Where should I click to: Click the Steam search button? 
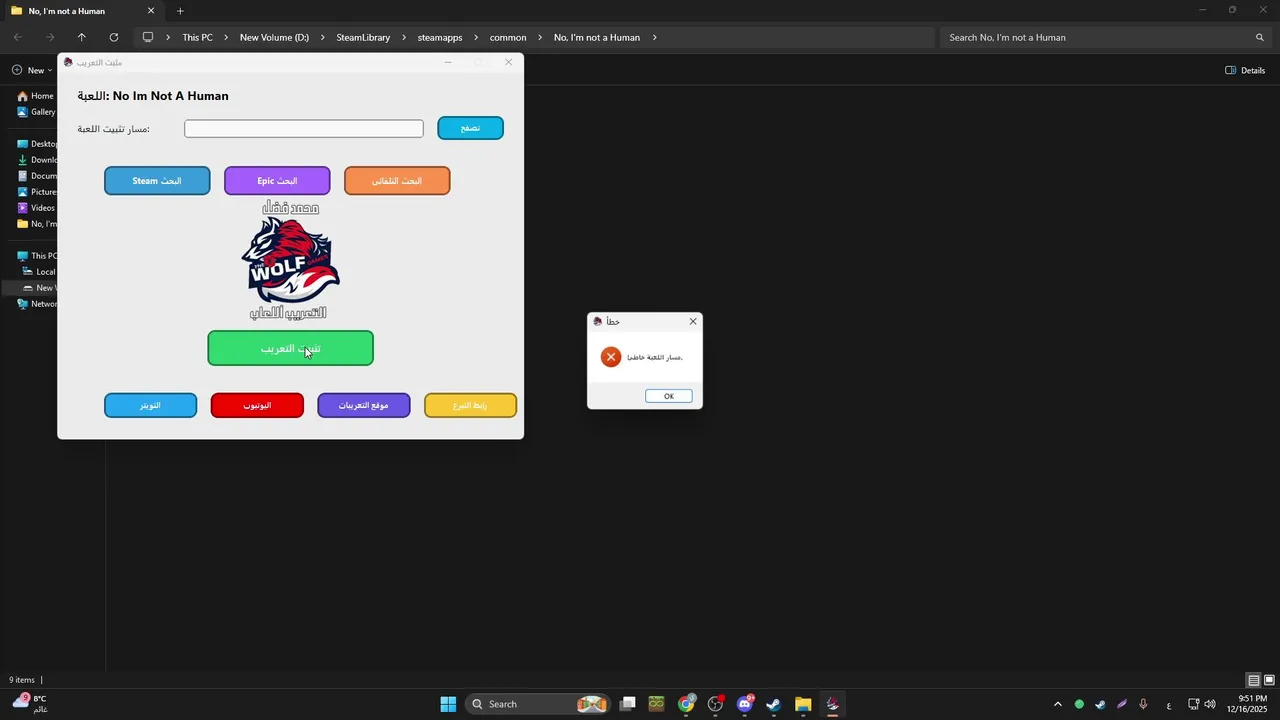[x=157, y=181]
